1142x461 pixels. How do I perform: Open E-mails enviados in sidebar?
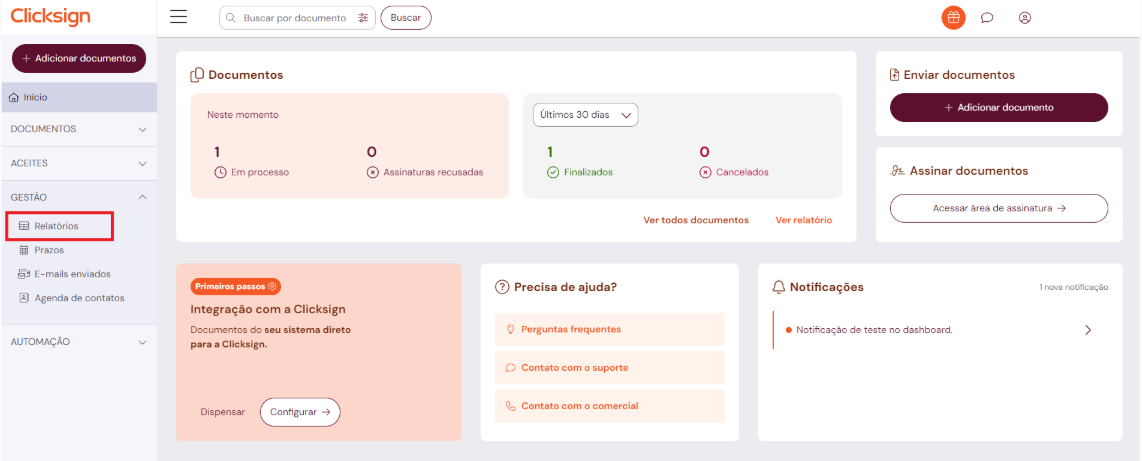pyautogui.click(x=71, y=274)
